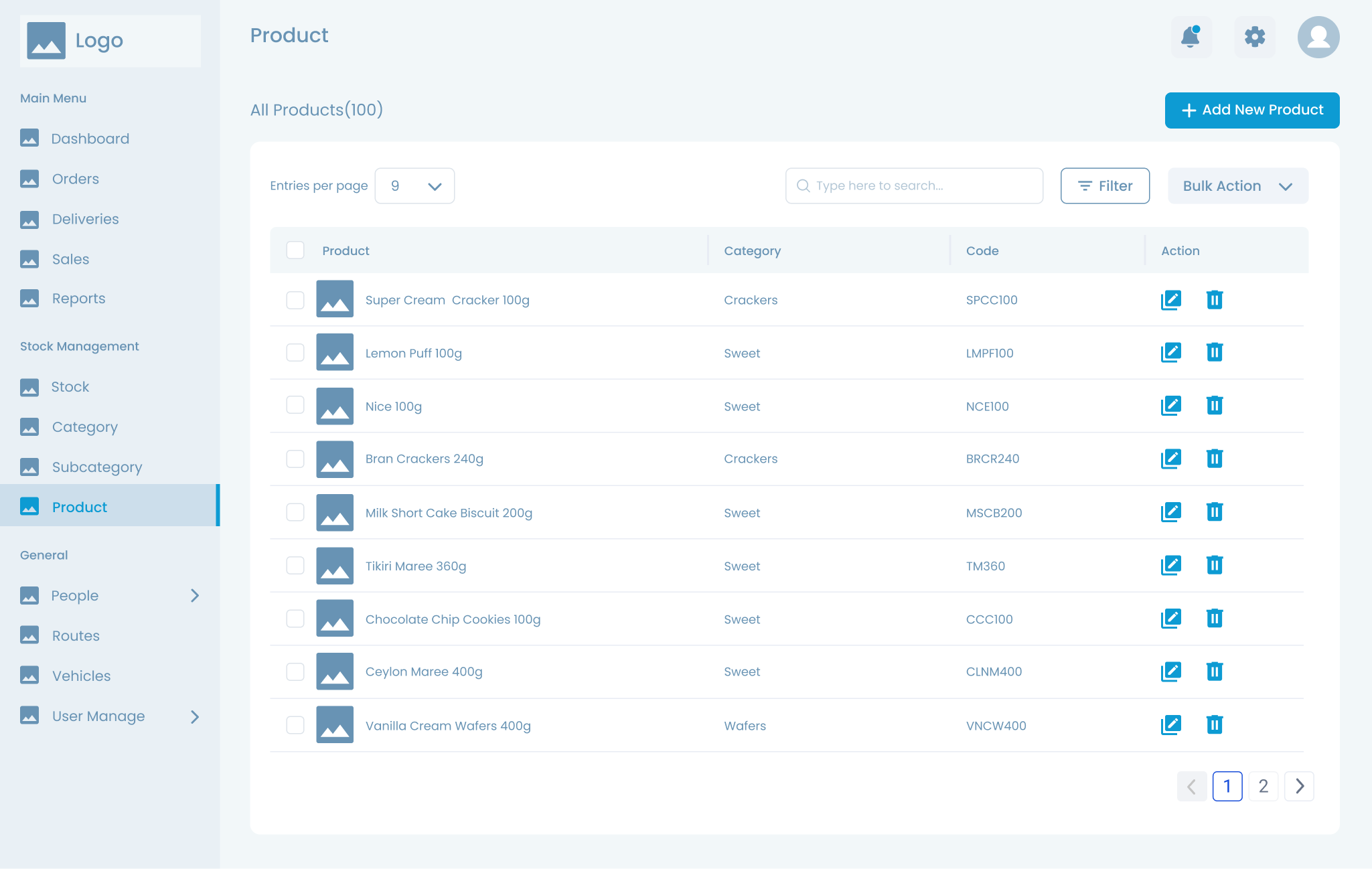Expand the People sidebar submenu

(x=195, y=595)
